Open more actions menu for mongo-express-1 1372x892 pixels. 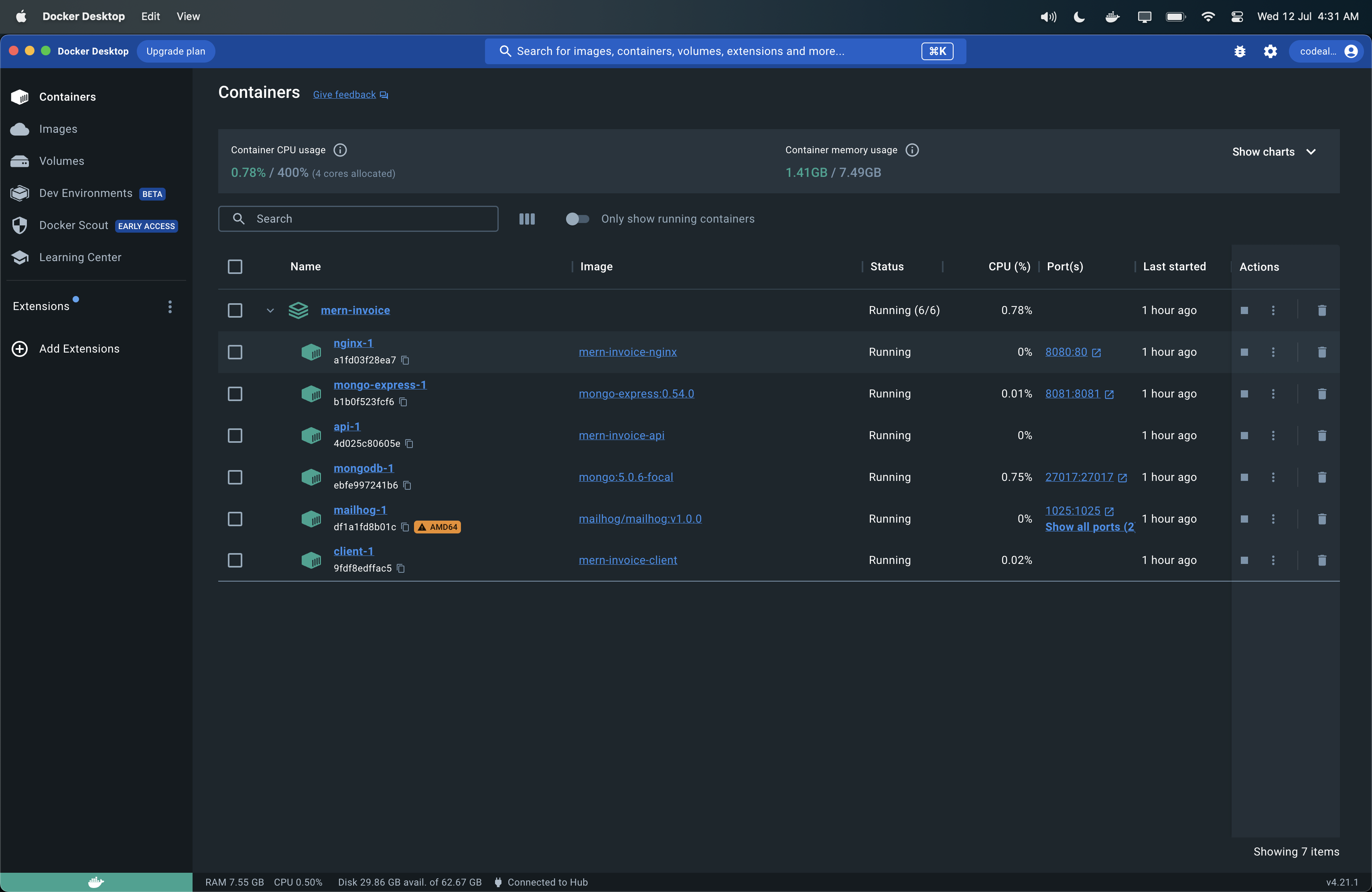pos(1273,393)
